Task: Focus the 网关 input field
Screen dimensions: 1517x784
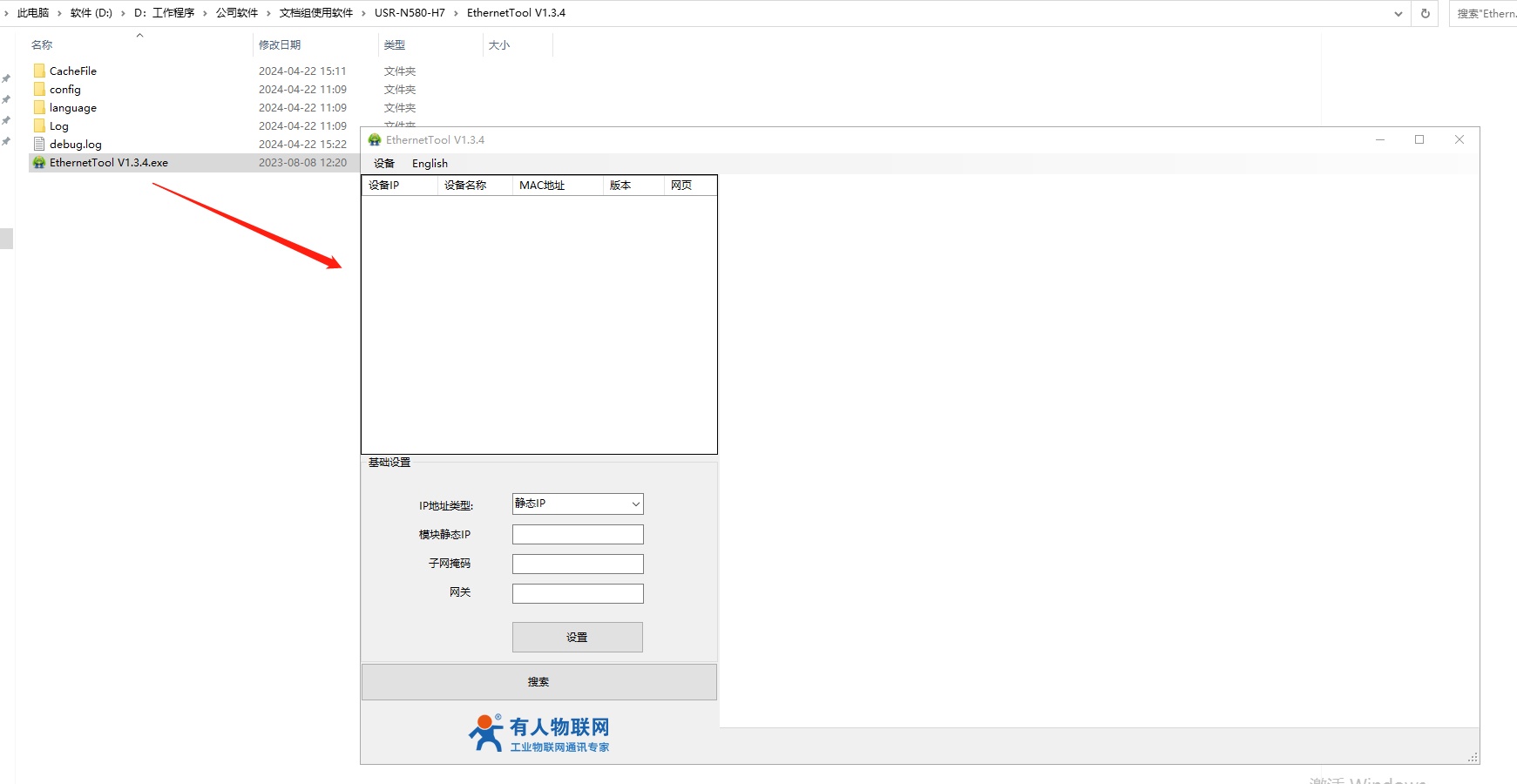Action: [x=578, y=593]
